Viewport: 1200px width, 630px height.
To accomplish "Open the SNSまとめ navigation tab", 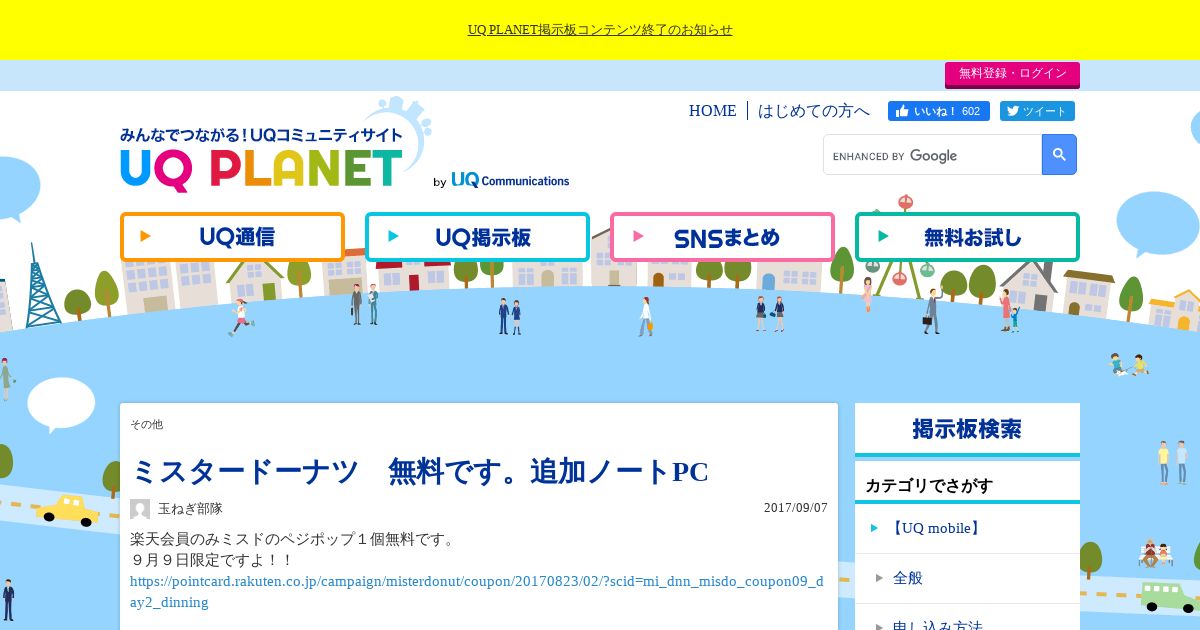I will [x=722, y=237].
